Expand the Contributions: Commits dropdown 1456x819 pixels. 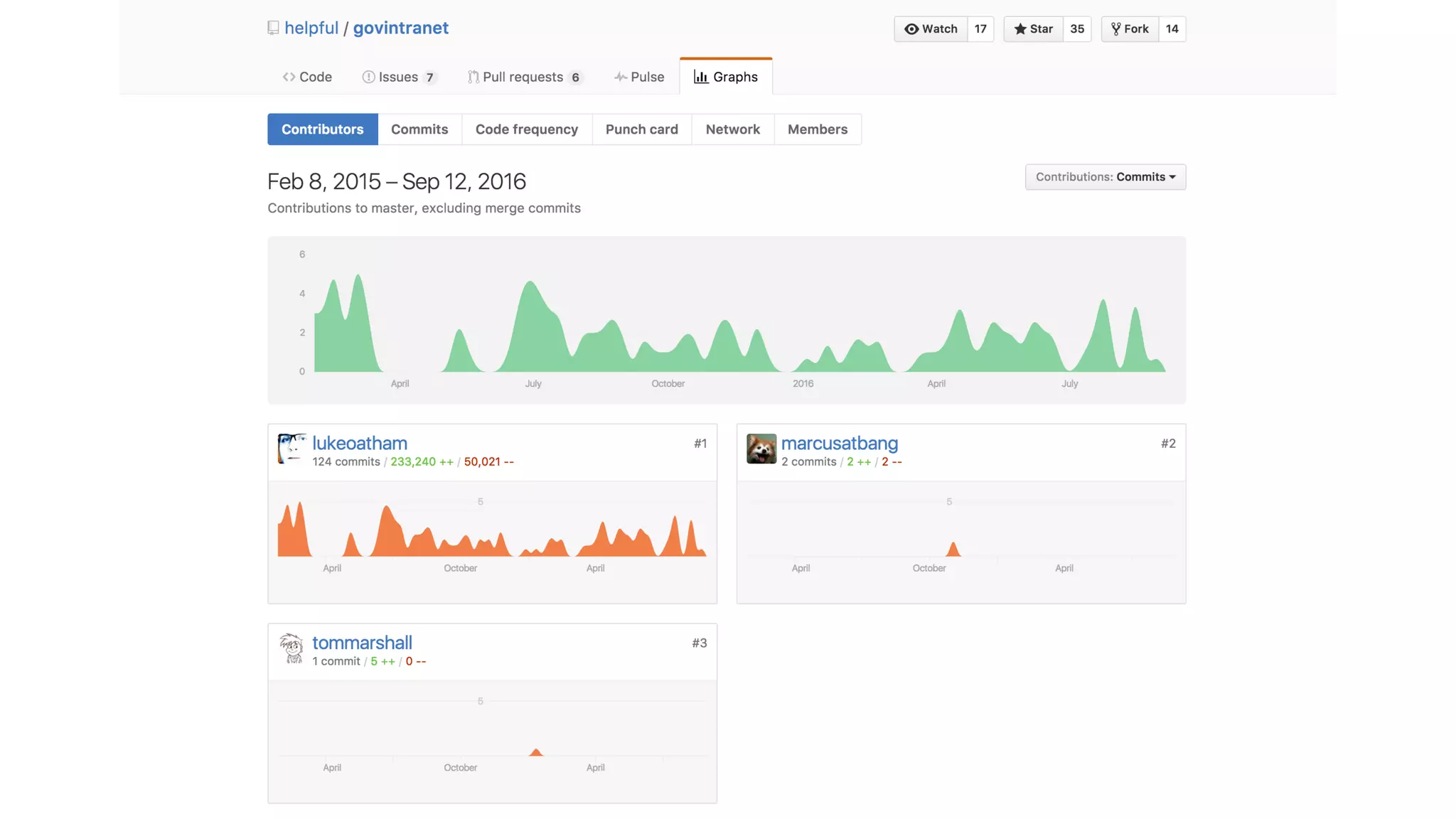point(1105,177)
